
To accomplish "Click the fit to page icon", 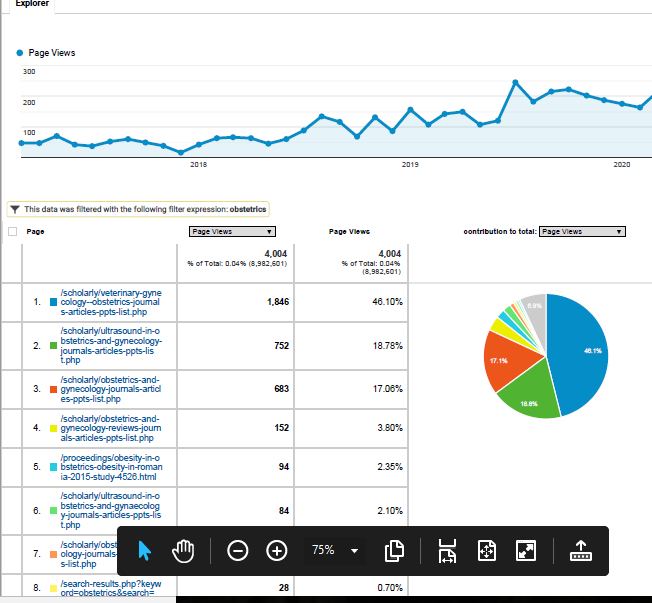I will coord(487,551).
